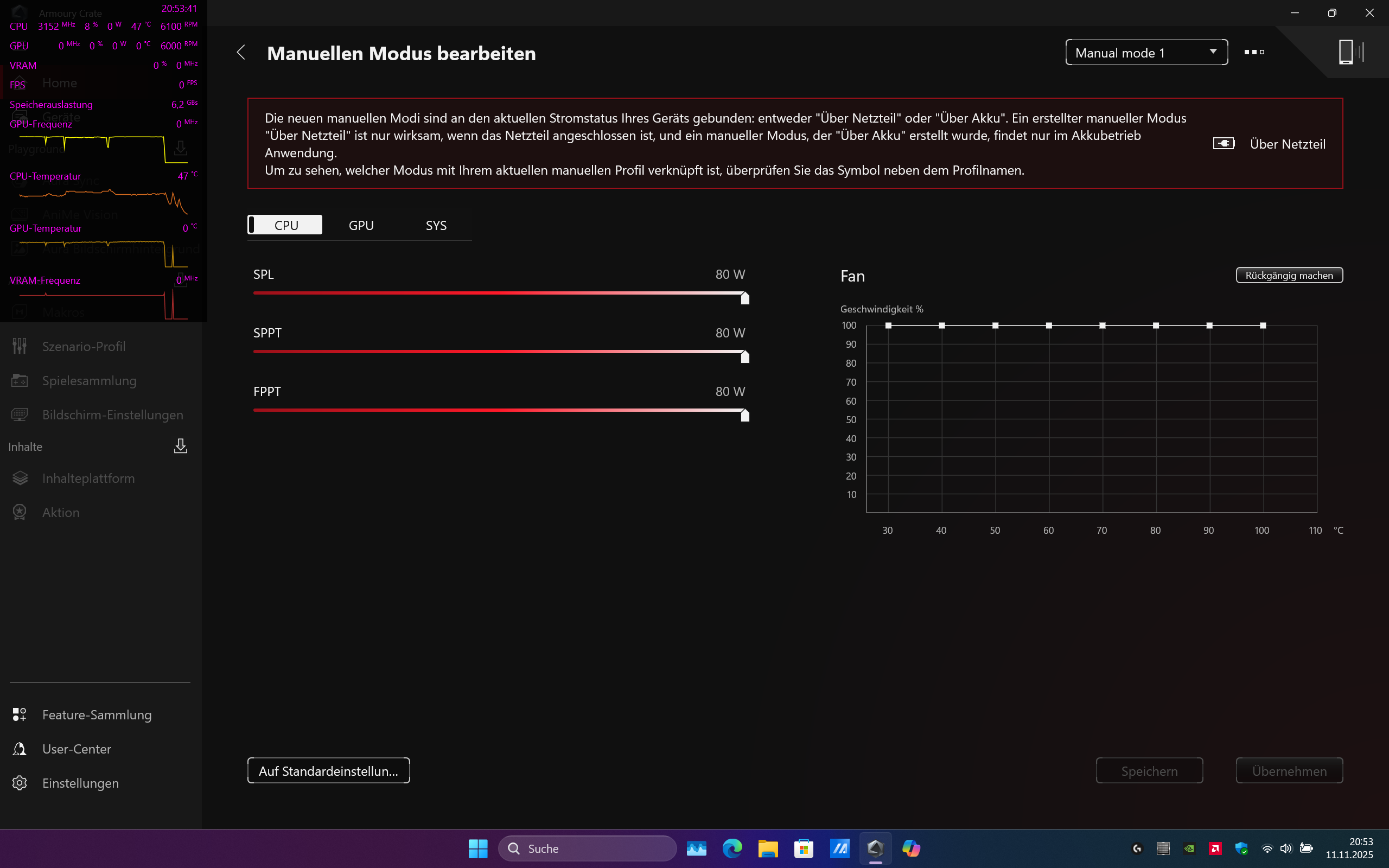Open Szenario-Profil in the sidebar
The image size is (1389, 868).
[x=84, y=346]
